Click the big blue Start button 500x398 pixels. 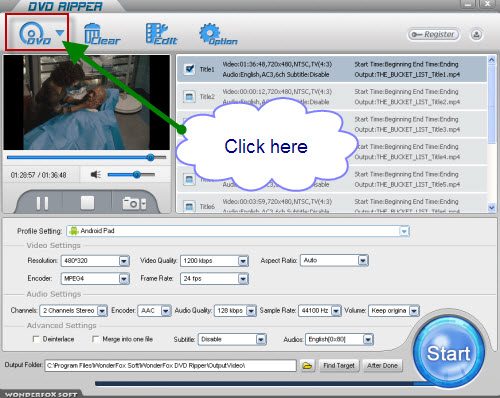[x=449, y=353]
